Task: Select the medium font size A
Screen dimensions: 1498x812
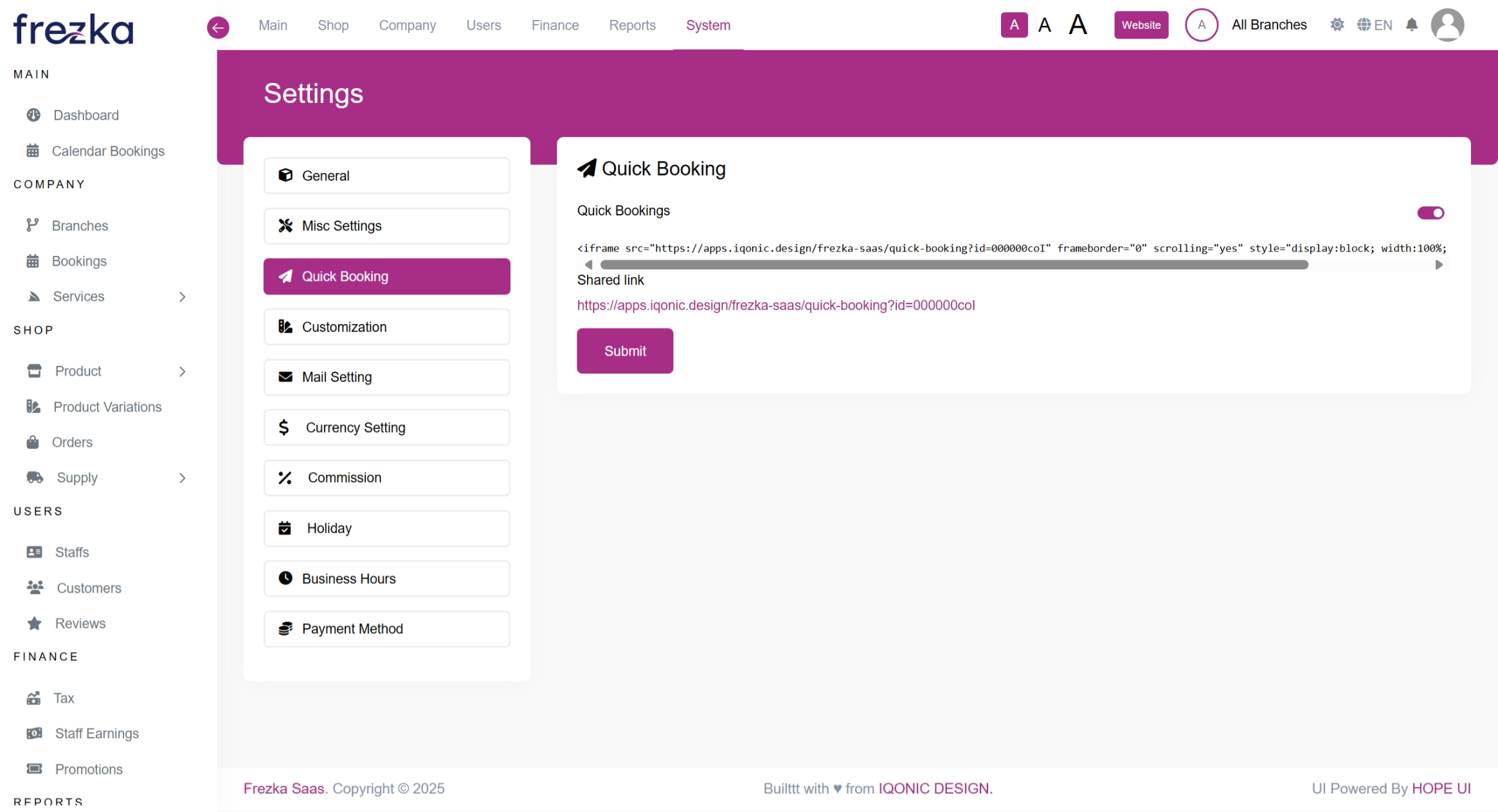Action: (x=1045, y=25)
